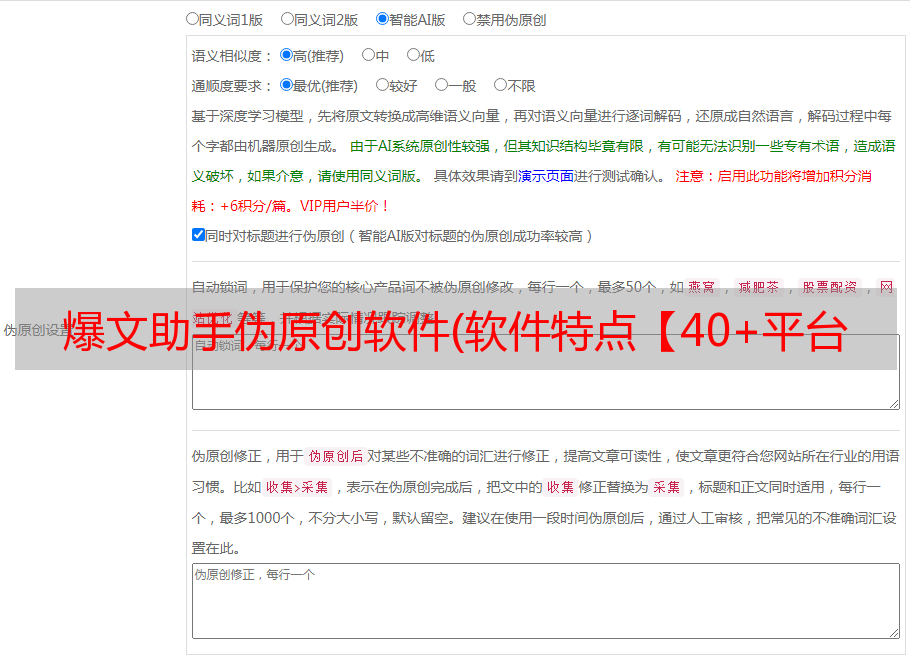
Task: Set 通顺度要求 to 一般
Action: click(x=442, y=85)
